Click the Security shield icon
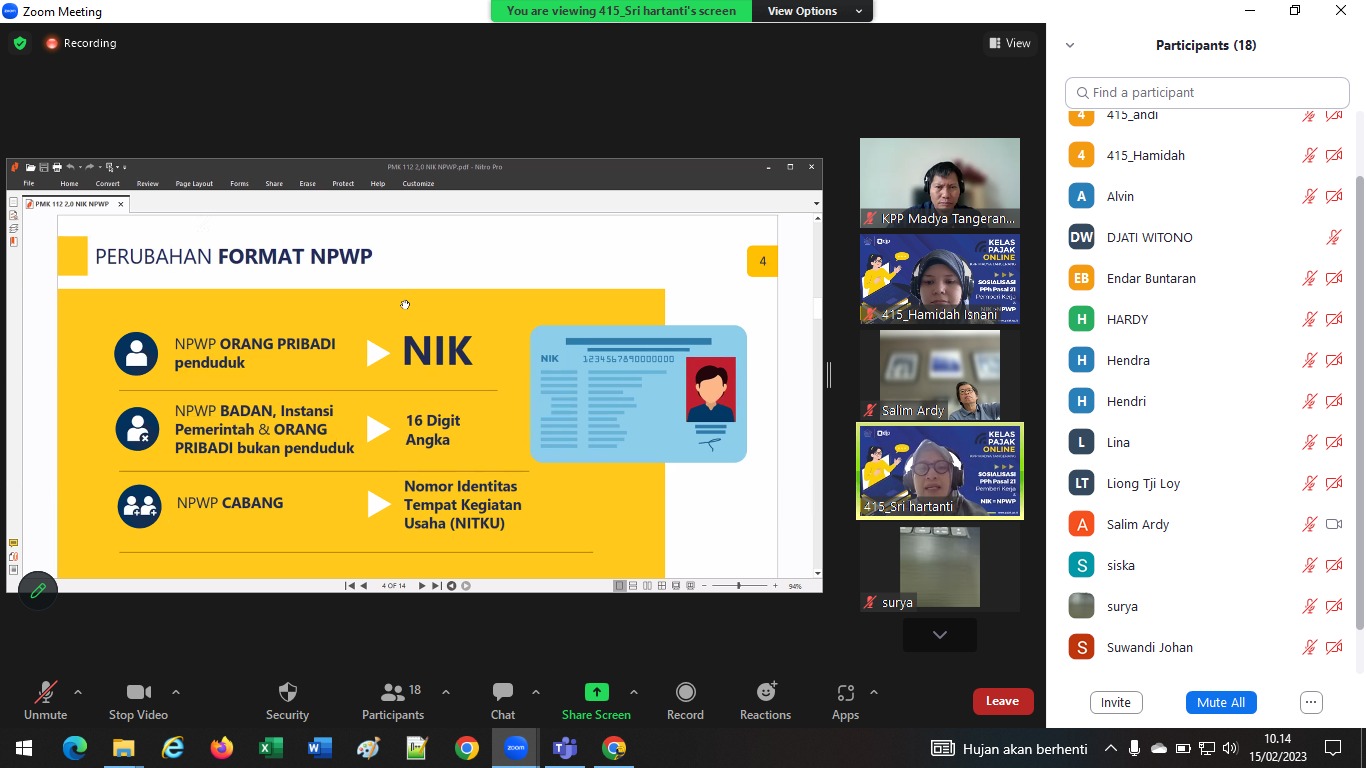The image size is (1366, 768). (x=287, y=693)
